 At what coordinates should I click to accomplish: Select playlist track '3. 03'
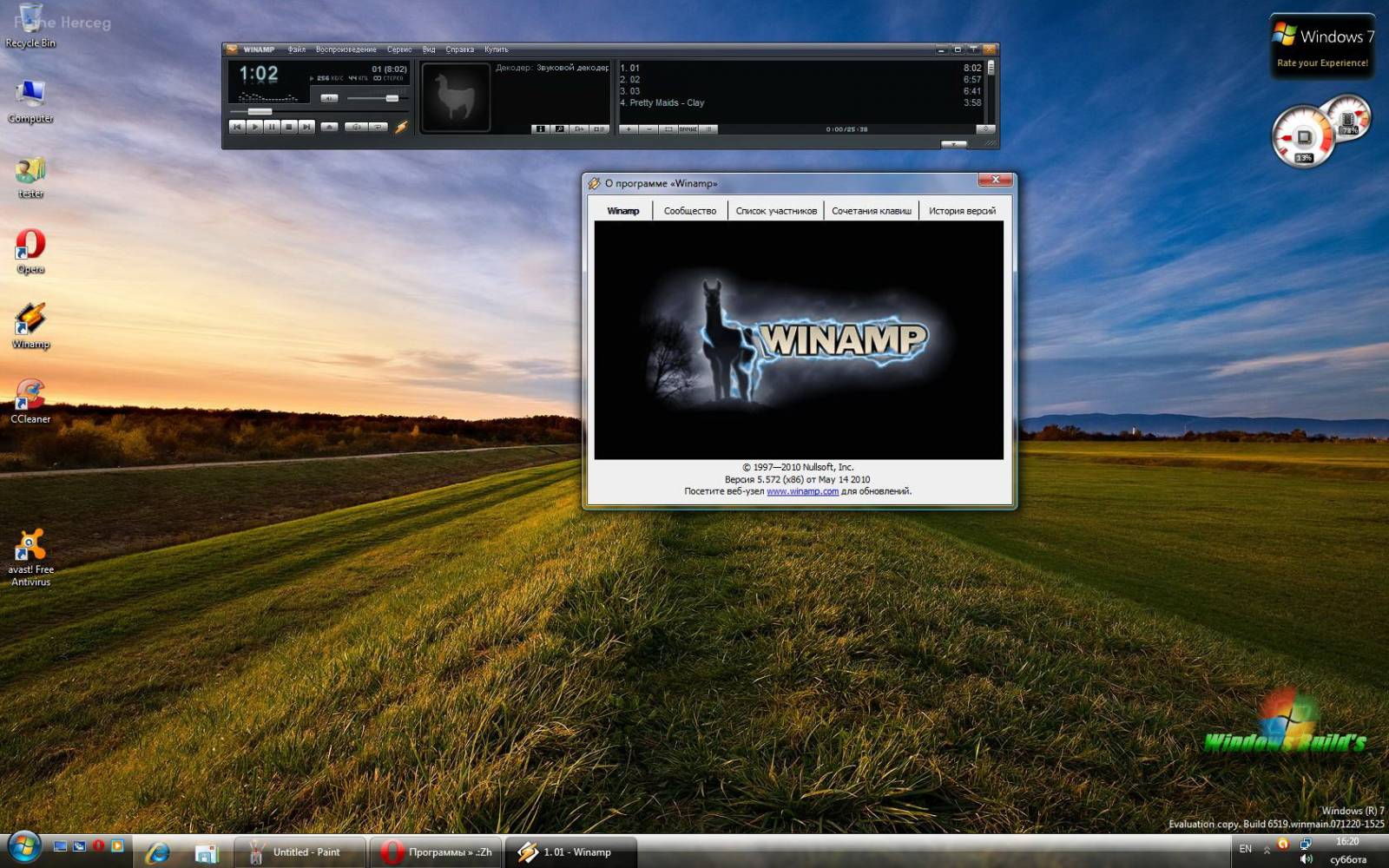pos(800,91)
